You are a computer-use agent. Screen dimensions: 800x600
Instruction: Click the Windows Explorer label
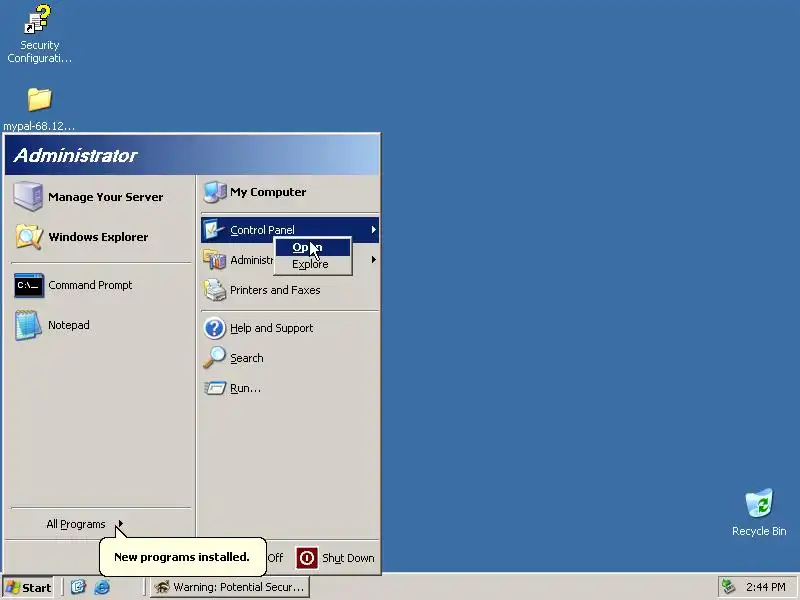(98, 237)
